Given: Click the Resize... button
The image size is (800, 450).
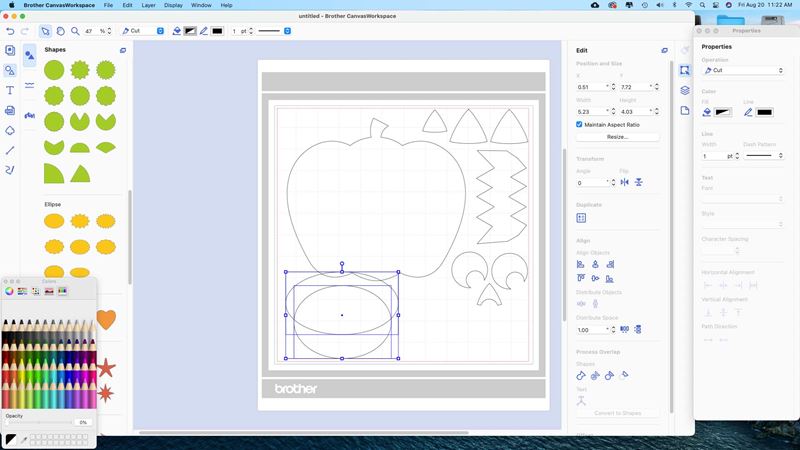Looking at the screenshot, I should pyautogui.click(x=617, y=137).
